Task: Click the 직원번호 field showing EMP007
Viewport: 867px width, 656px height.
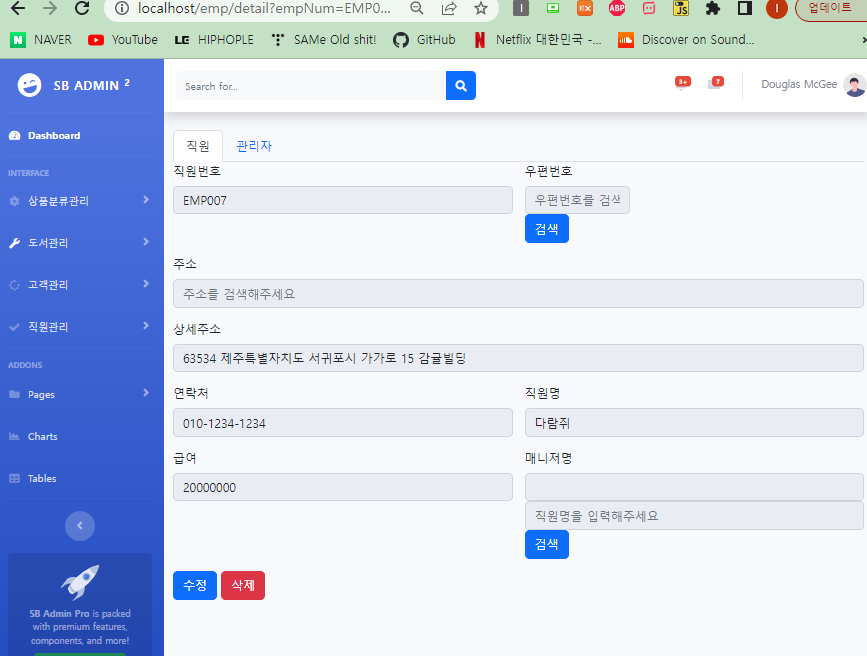Action: [343, 200]
